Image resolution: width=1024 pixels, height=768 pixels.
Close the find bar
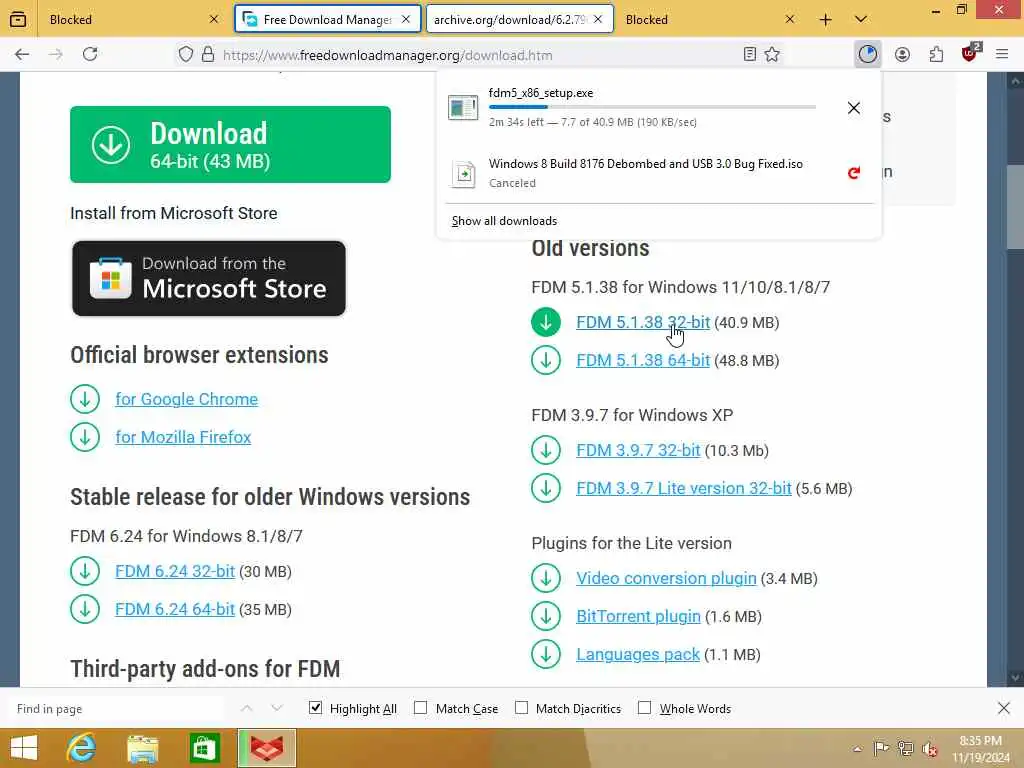[1004, 708]
